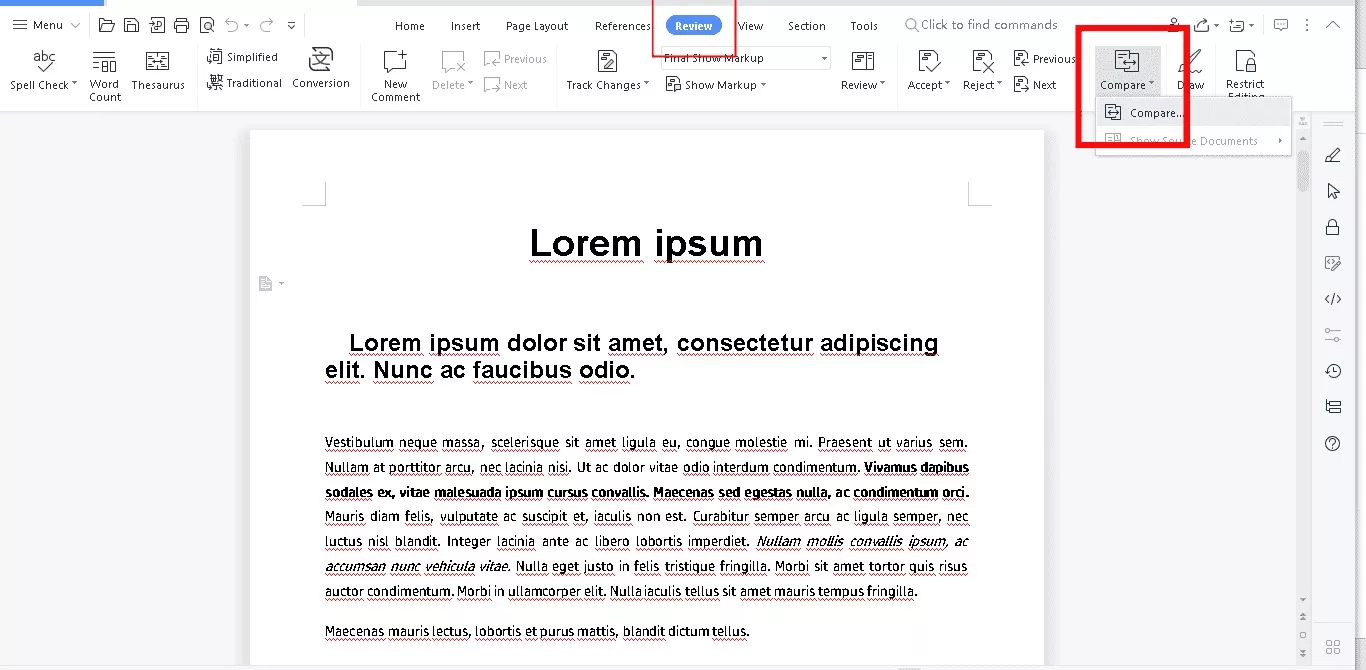Open print preview icon

206,25
